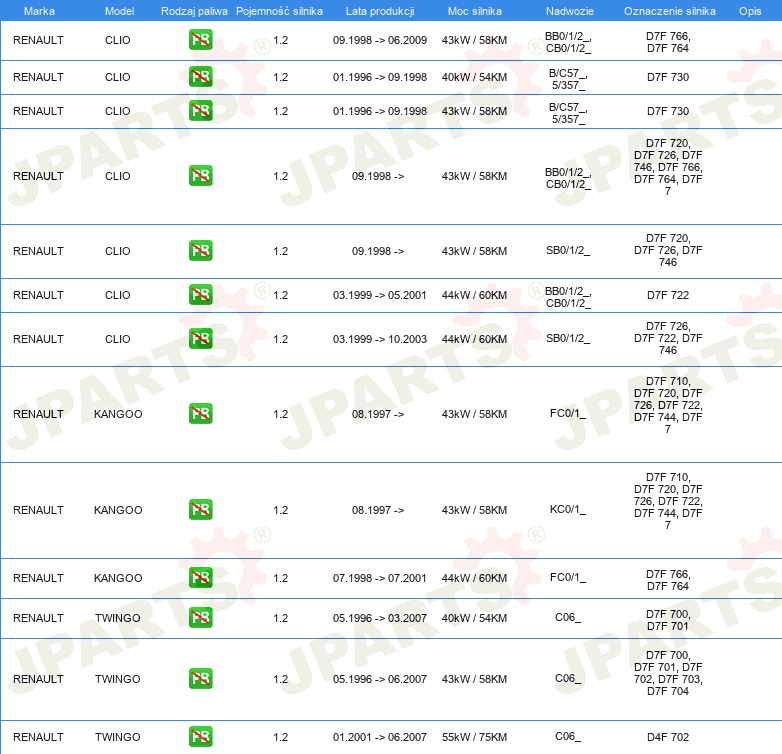This screenshot has width=782, height=754.
Task: Click the Oznaczenie silnika column header
Action: pos(669,11)
